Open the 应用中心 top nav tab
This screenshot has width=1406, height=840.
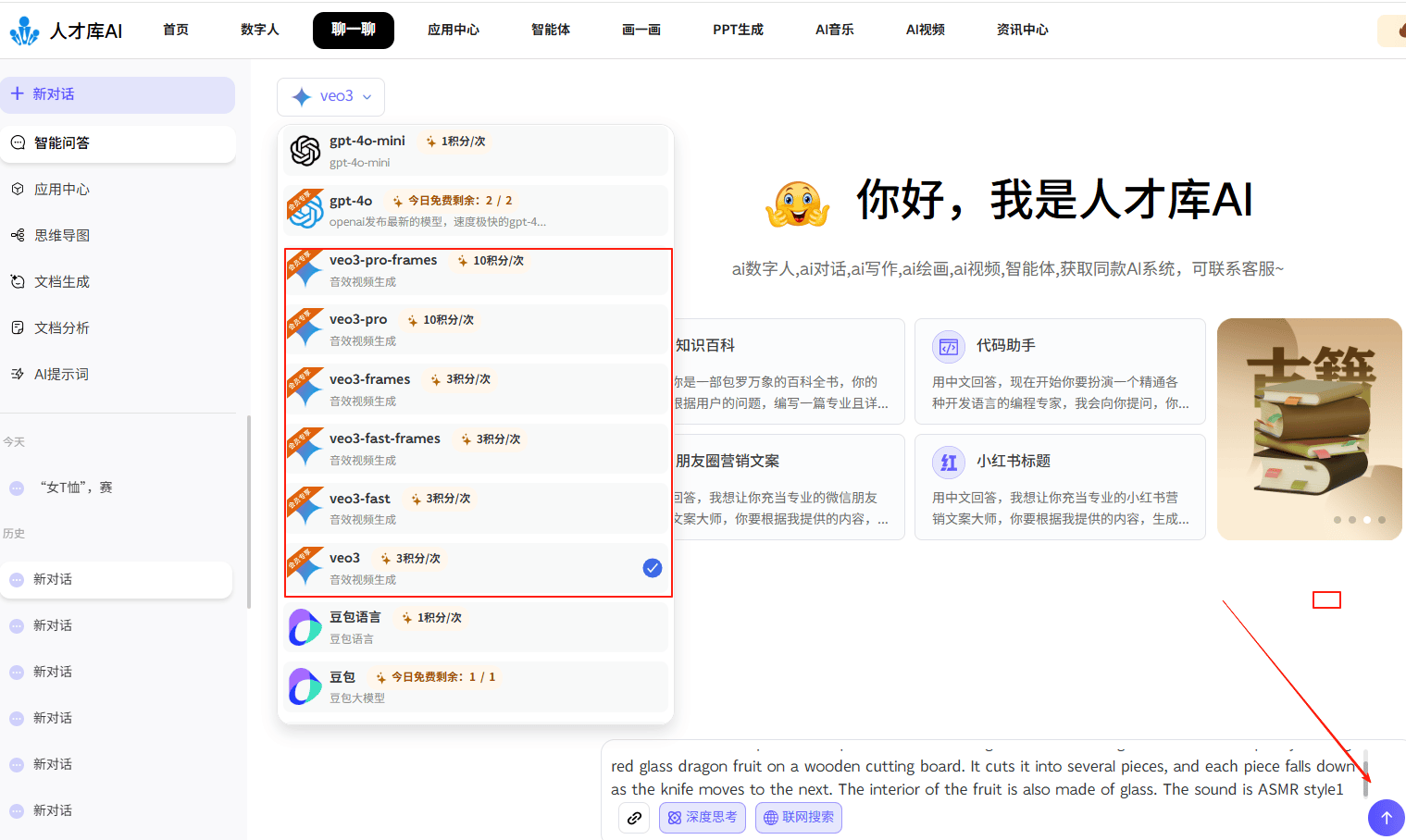(x=454, y=30)
